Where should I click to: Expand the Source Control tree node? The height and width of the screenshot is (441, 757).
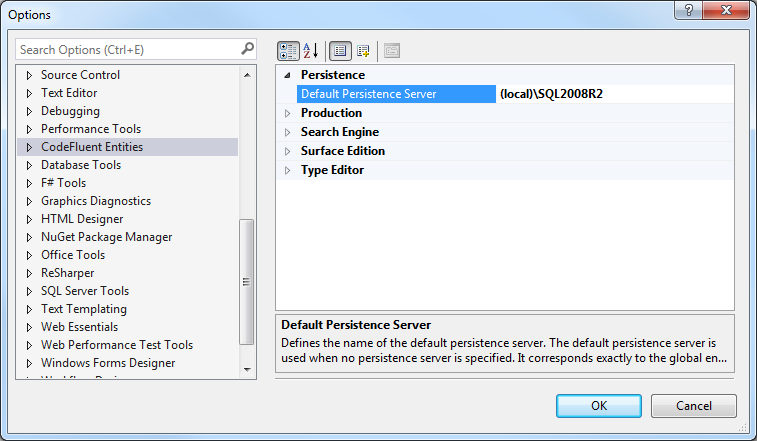click(30, 75)
